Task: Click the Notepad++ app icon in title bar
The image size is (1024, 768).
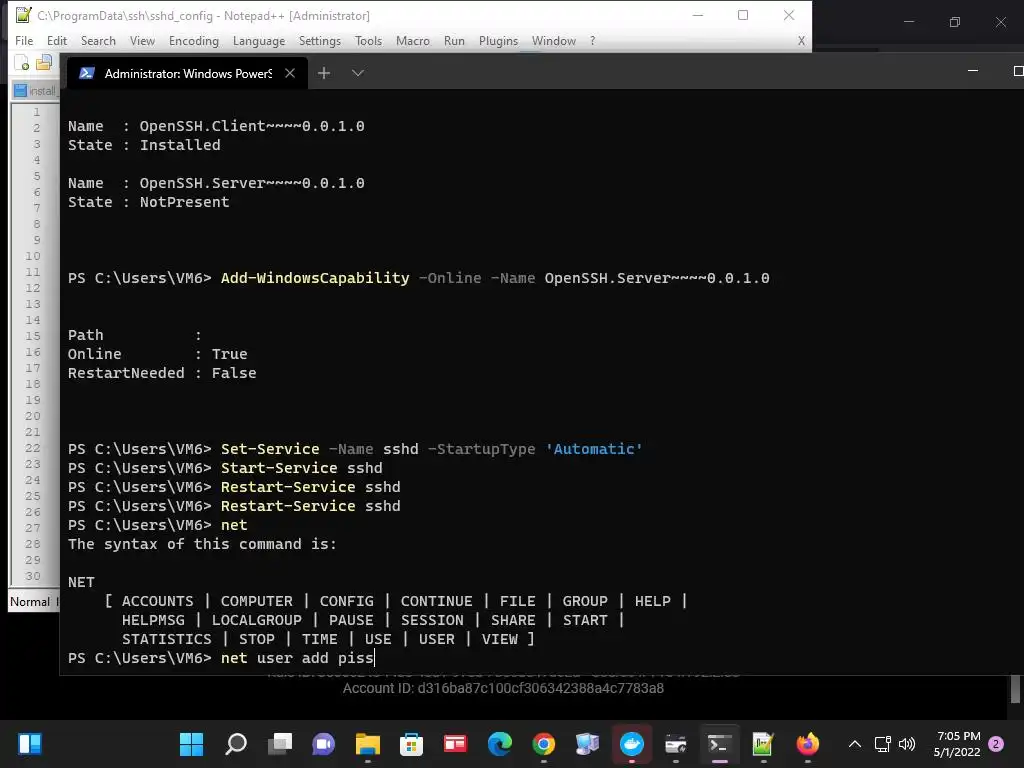Action: click(24, 14)
